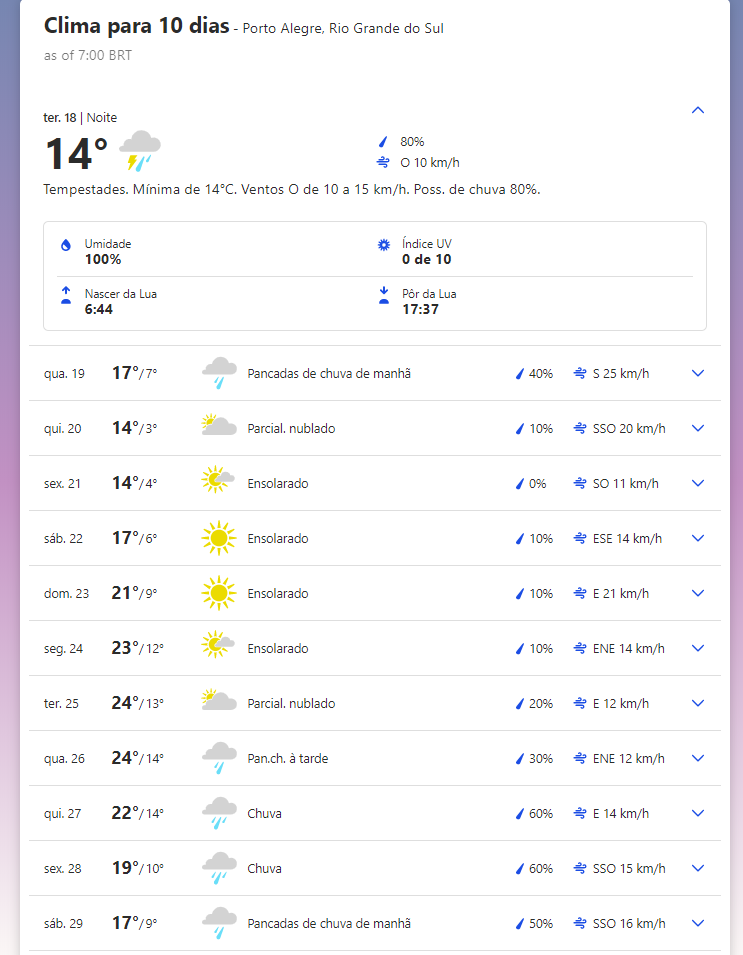
Task: Click the humidity droplet icon
Action: point(66,245)
